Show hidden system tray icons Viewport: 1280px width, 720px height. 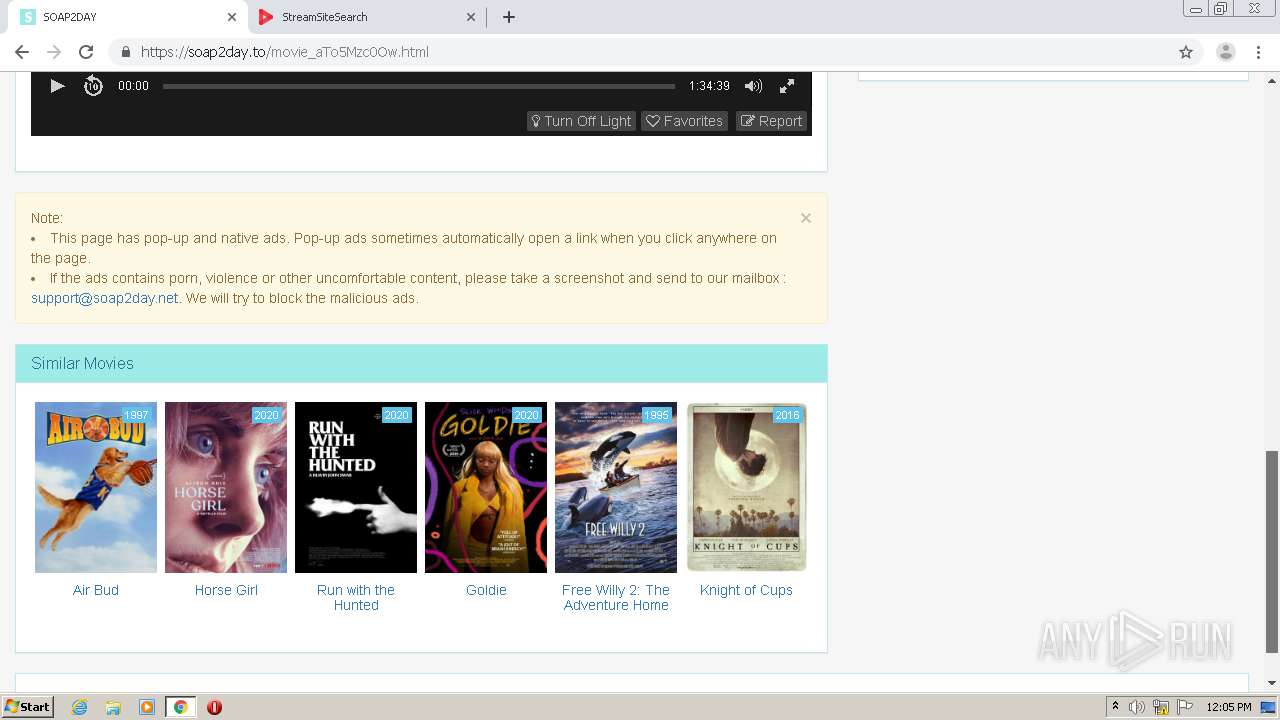(x=1115, y=707)
